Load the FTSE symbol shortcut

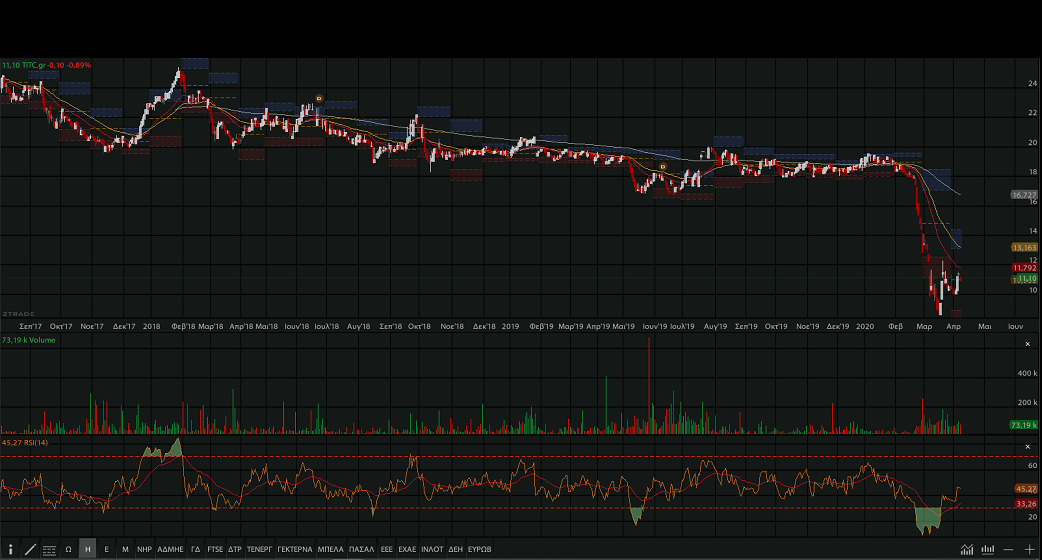tap(215, 549)
